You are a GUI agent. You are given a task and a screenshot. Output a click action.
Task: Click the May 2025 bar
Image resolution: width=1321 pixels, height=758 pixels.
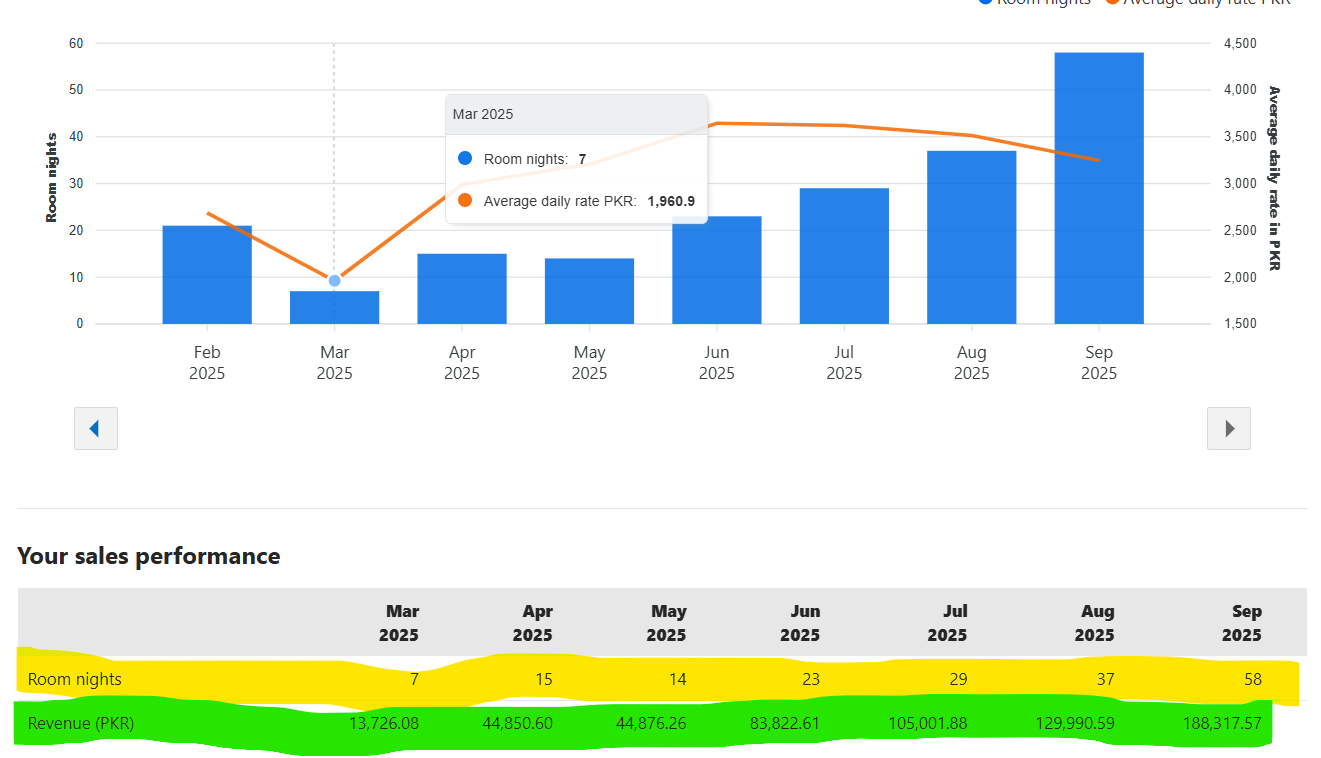click(x=589, y=291)
